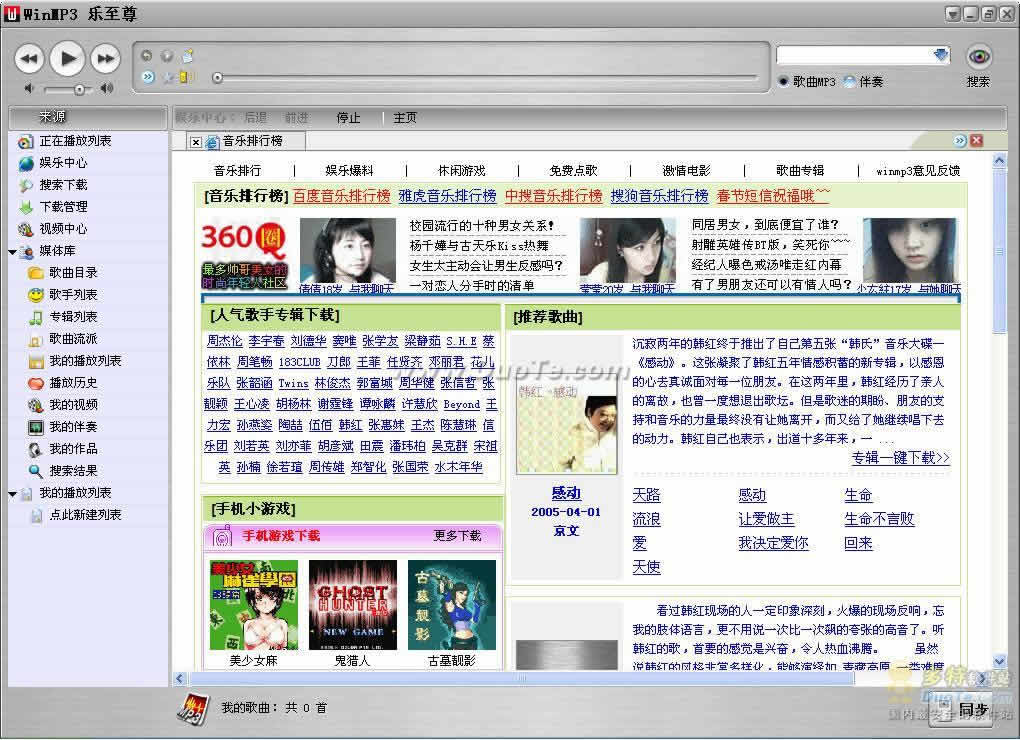
Task: Open 播放历史 in the tree
Action: click(73, 383)
